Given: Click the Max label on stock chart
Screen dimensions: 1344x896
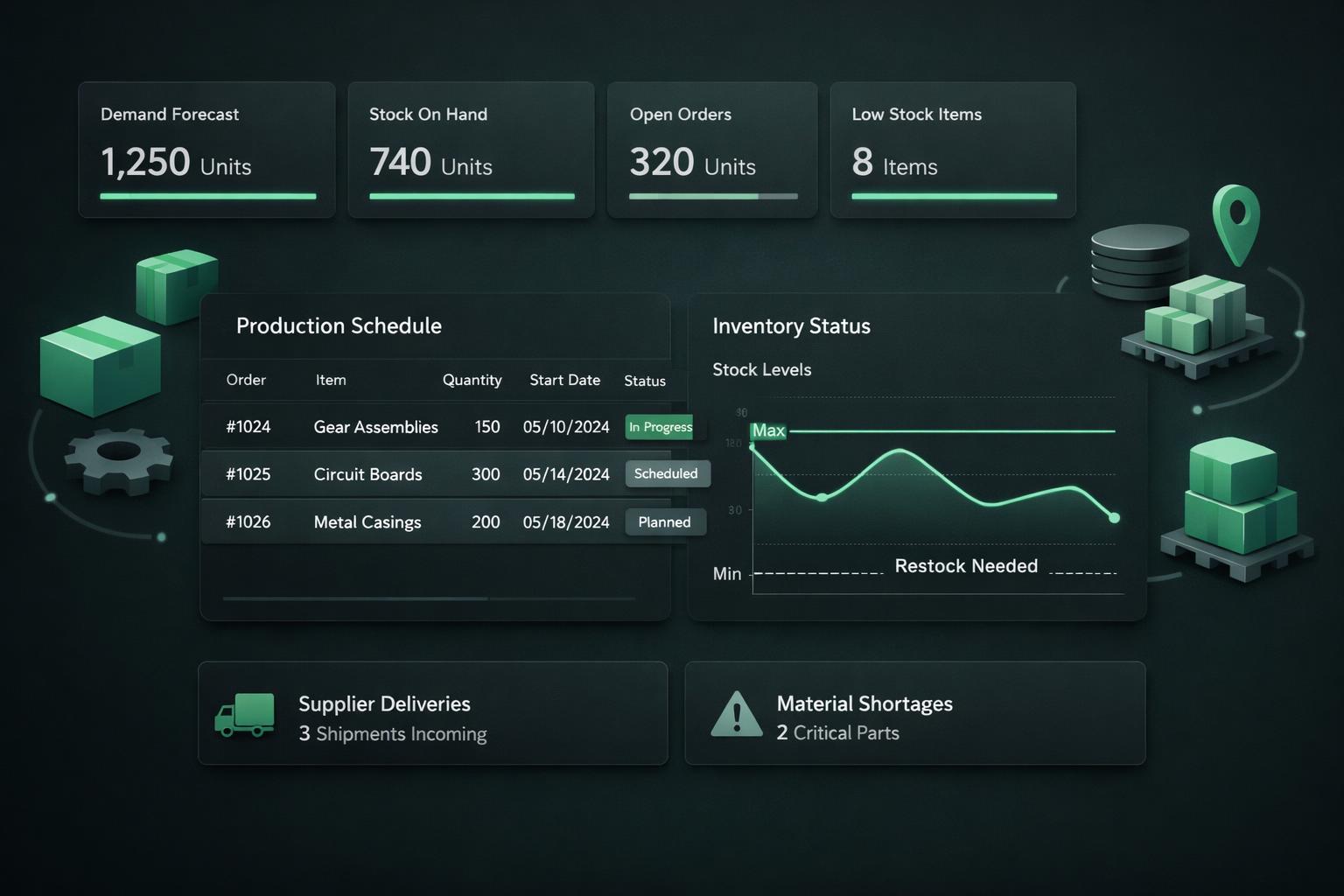Looking at the screenshot, I should [768, 430].
